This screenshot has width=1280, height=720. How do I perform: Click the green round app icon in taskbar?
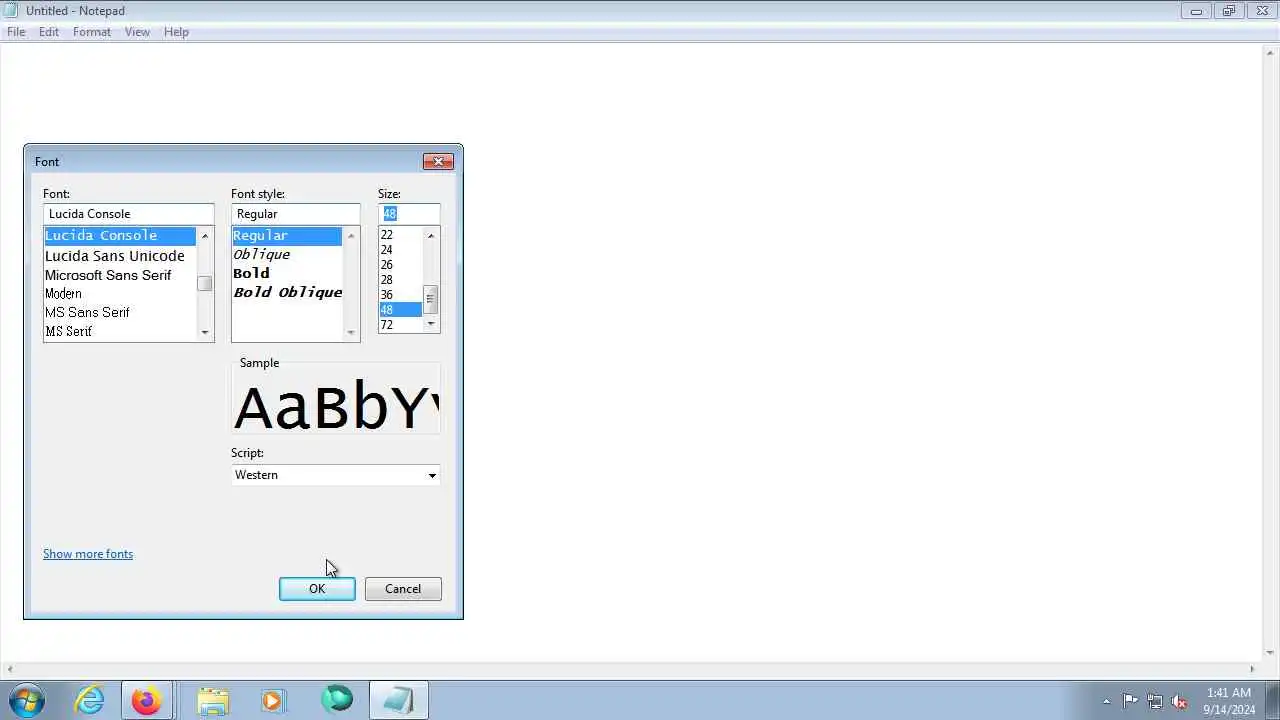337,699
